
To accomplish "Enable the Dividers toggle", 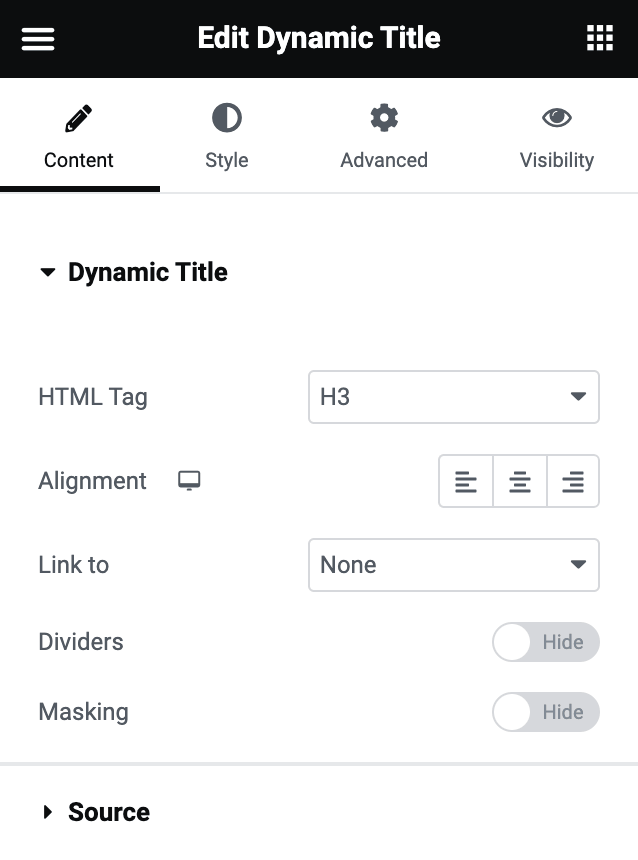I will (546, 642).
